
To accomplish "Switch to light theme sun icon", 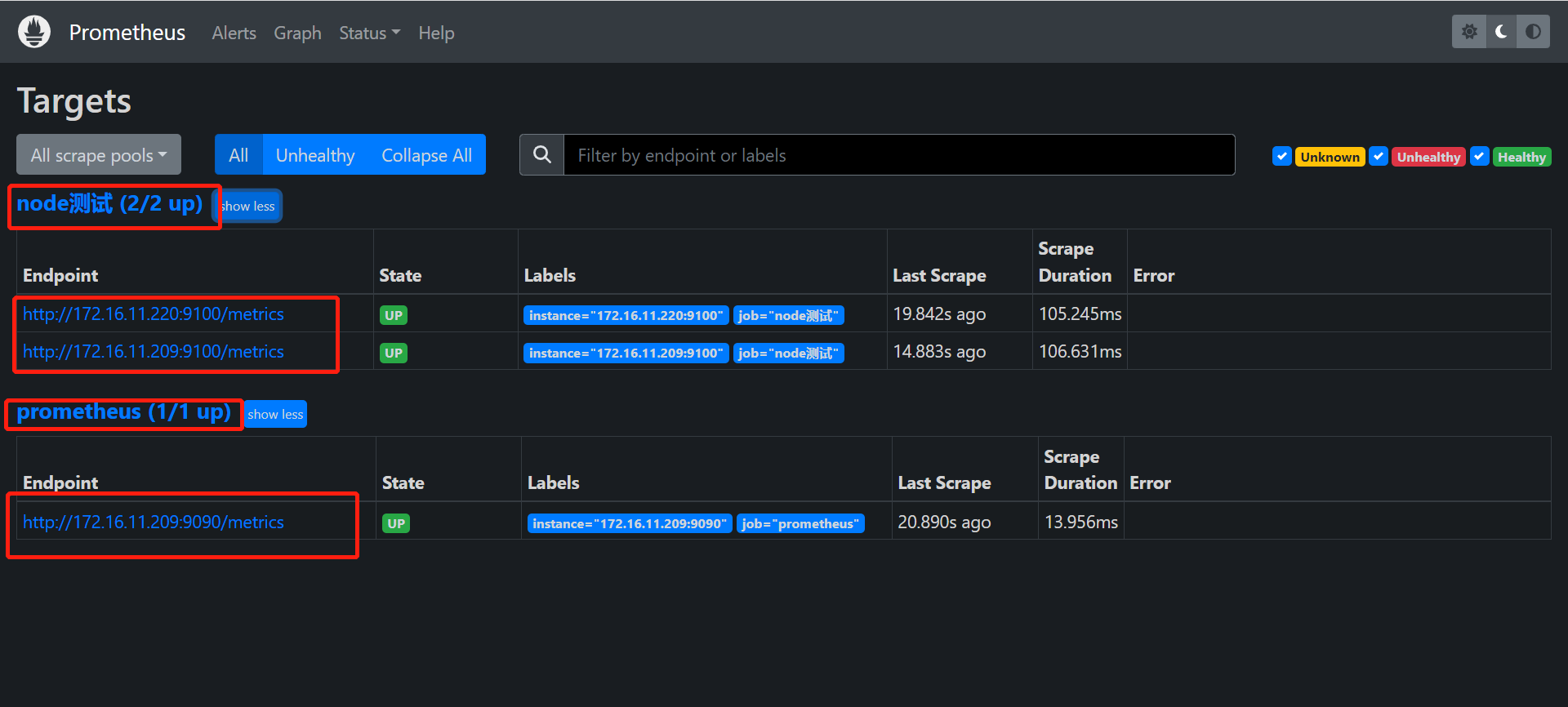I will [x=1469, y=32].
